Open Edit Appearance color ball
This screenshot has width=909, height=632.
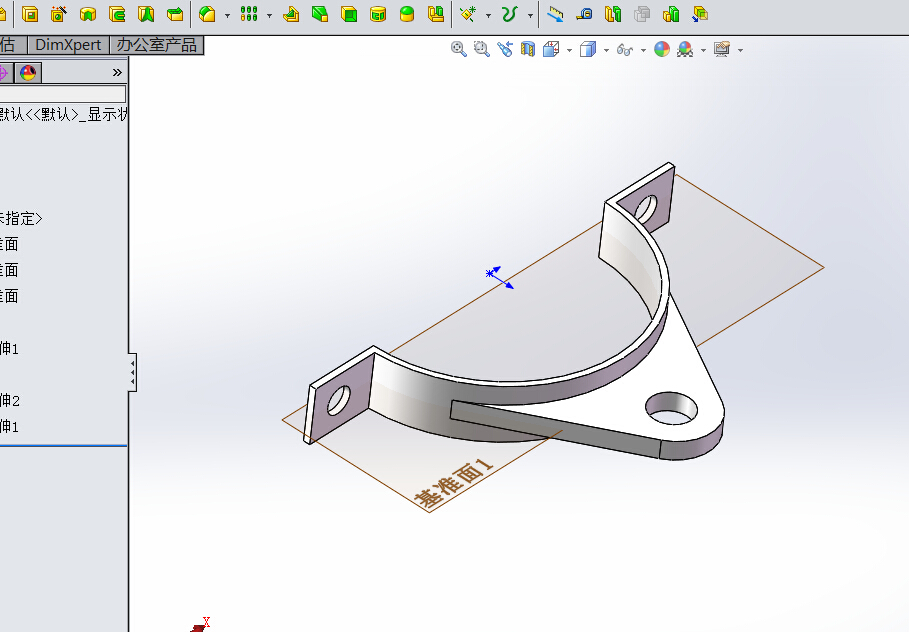pyautogui.click(x=661, y=49)
